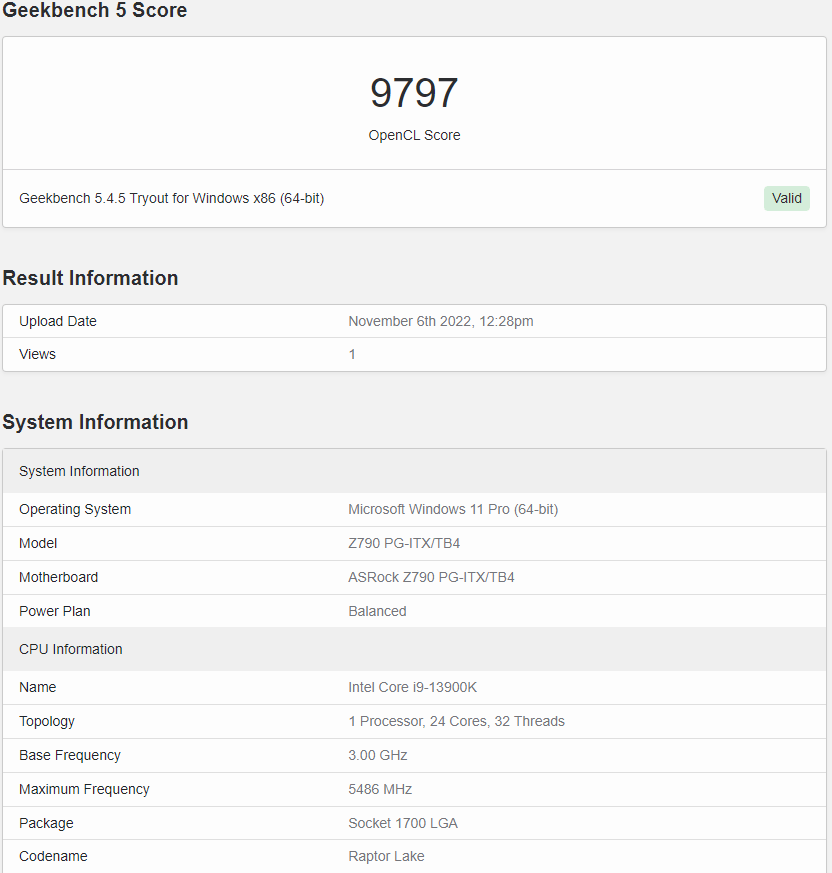The width and height of the screenshot is (832, 873).
Task: Select the 'Raptor Lake' codename value
Action: 386,856
